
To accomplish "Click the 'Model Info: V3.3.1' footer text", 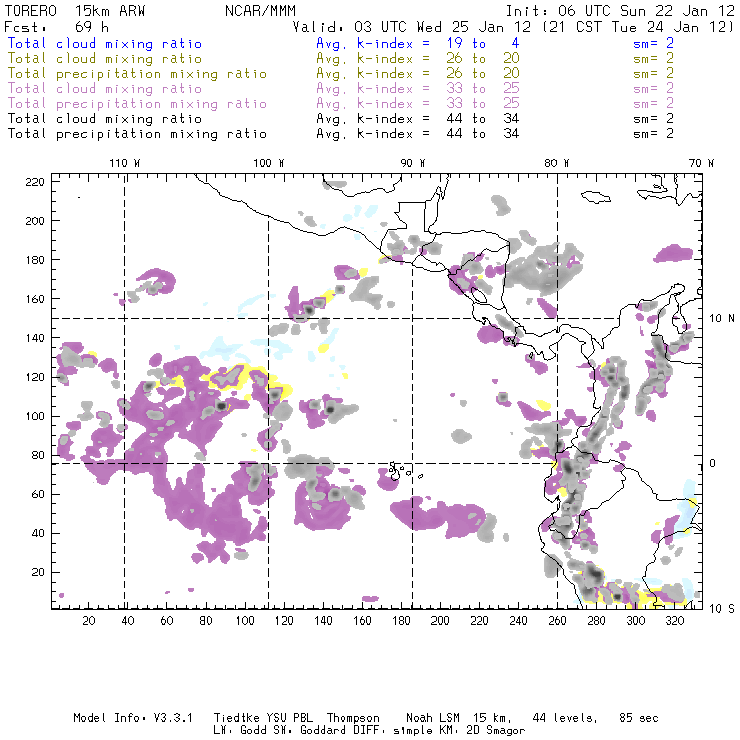I will tap(133, 718).
